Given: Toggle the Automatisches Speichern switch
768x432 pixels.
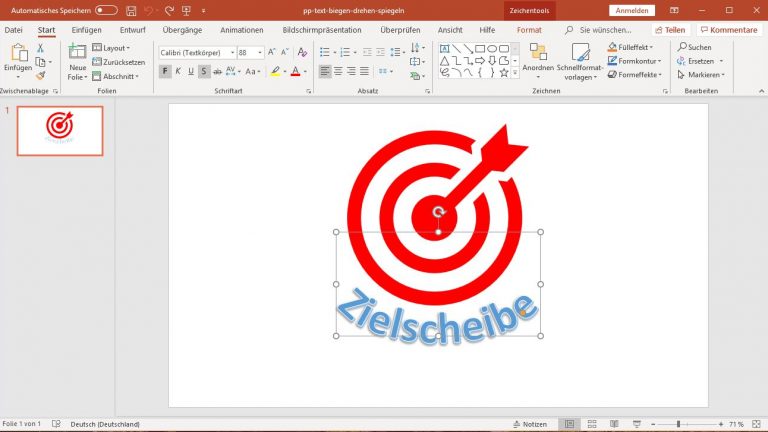Looking at the screenshot, I should tap(106, 10).
